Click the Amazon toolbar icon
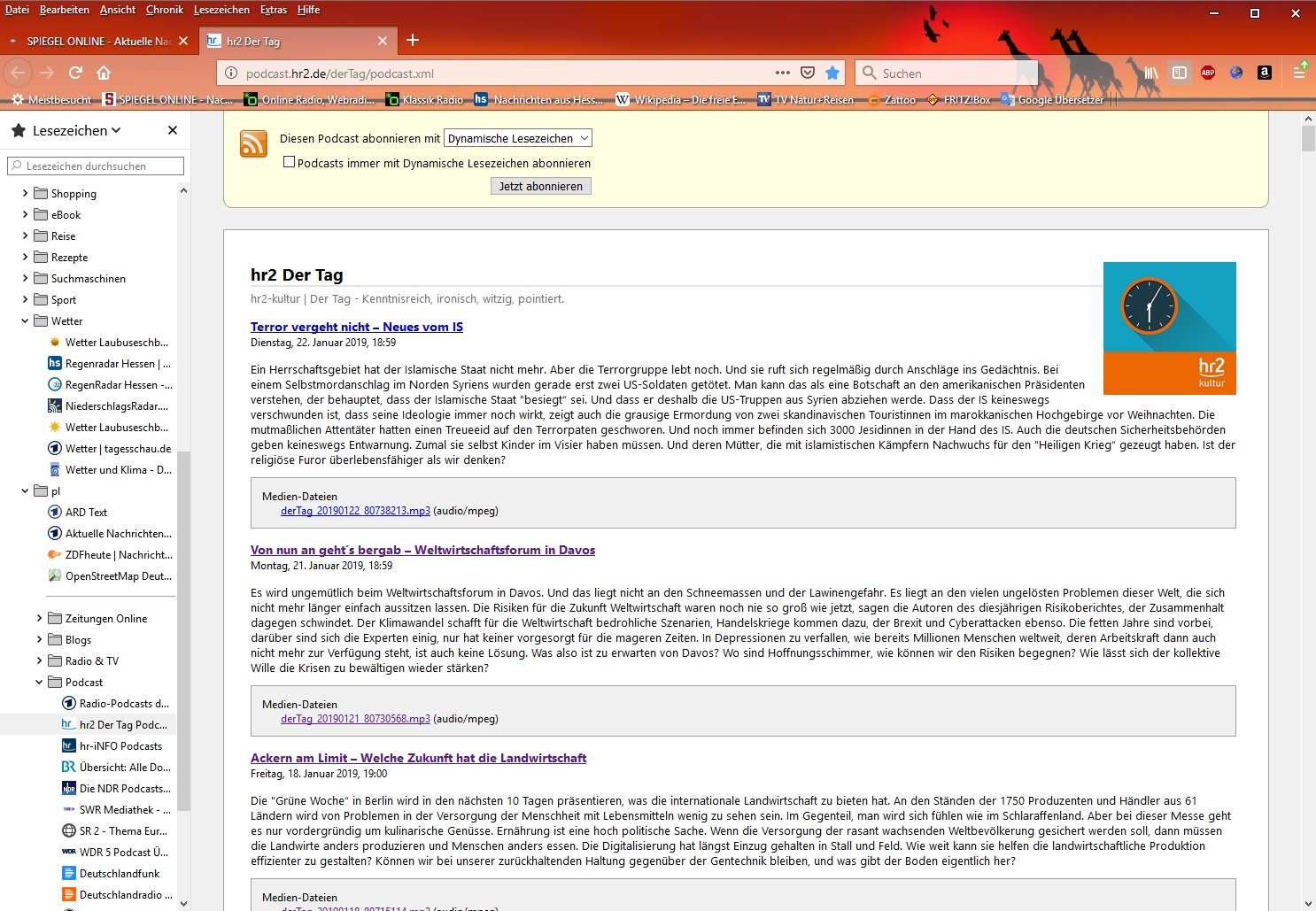The width and height of the screenshot is (1316, 911). [x=1265, y=73]
